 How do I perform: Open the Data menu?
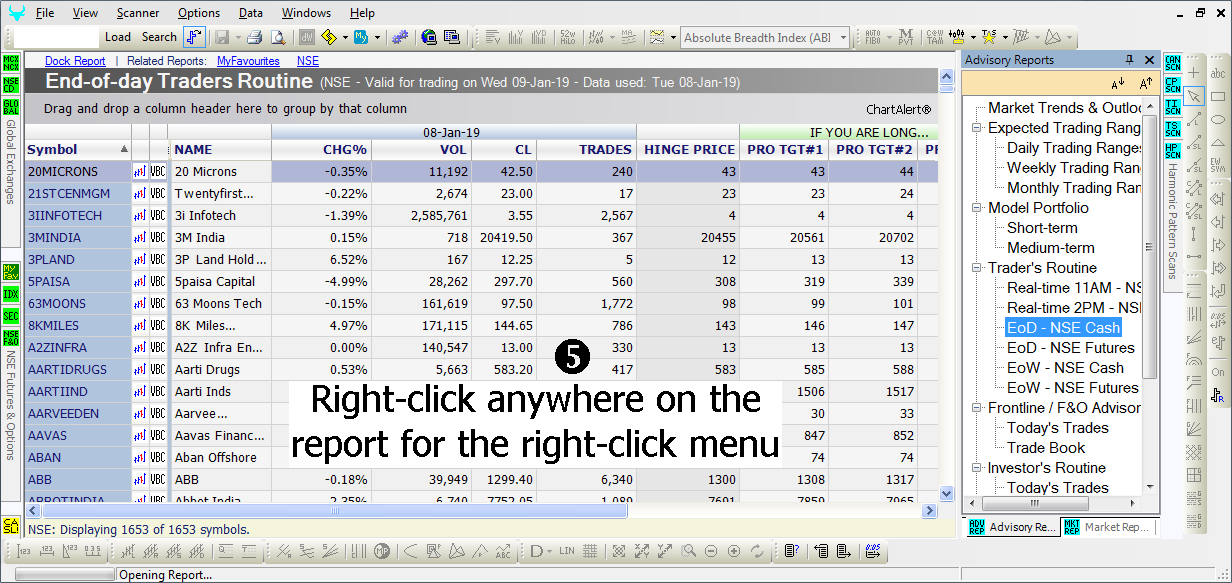click(251, 13)
